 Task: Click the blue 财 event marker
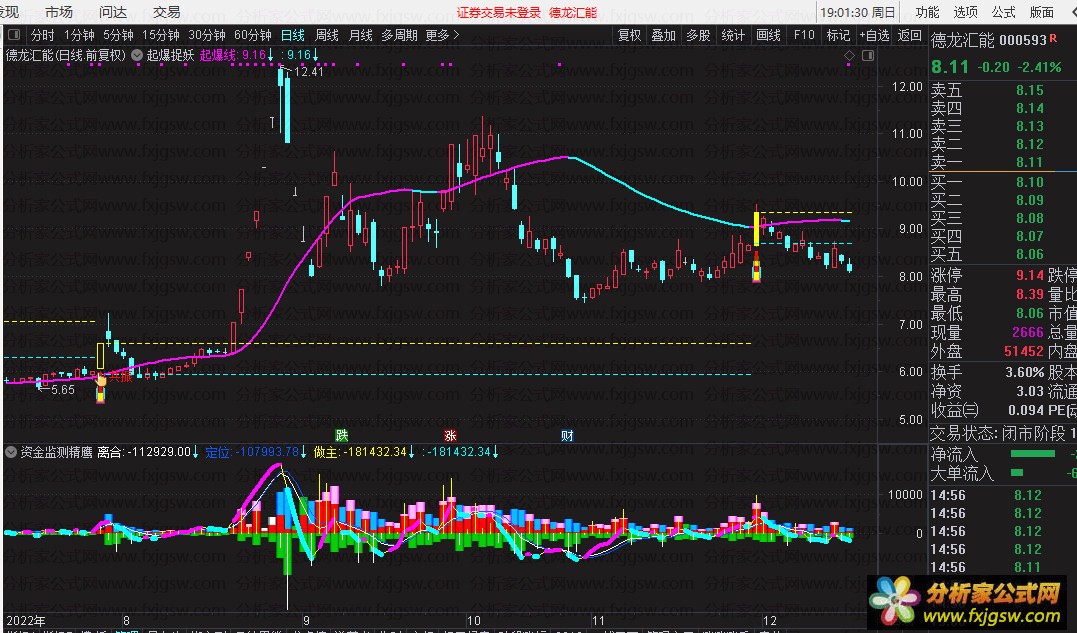(567, 435)
